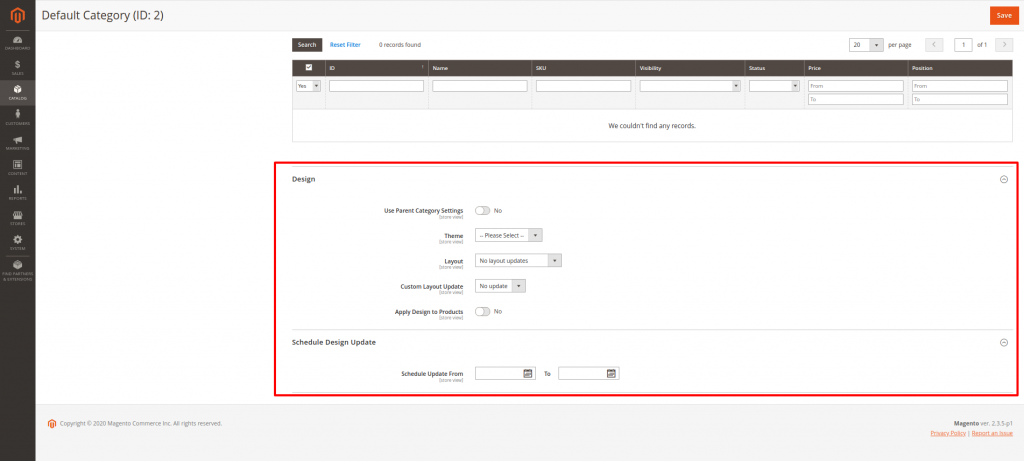Open the Layout dropdown

tap(518, 260)
